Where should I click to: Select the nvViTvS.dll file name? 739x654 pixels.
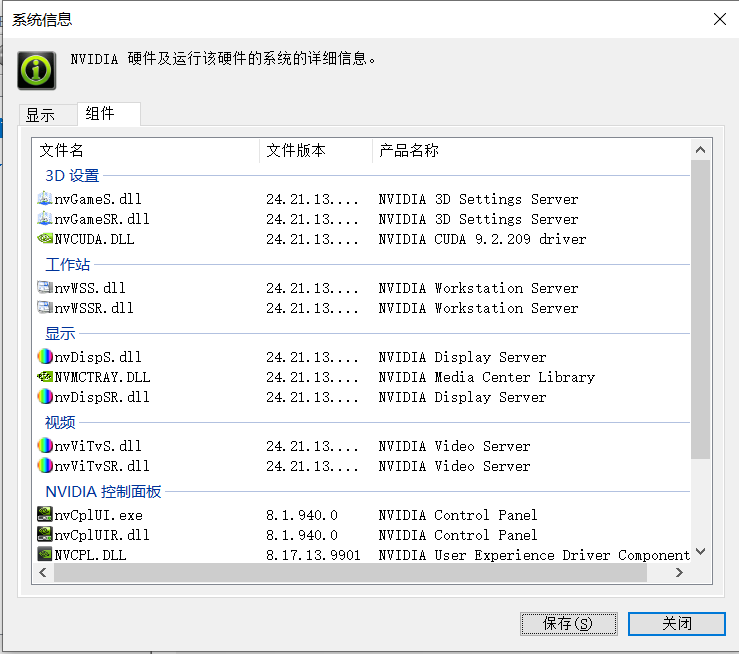point(98,446)
